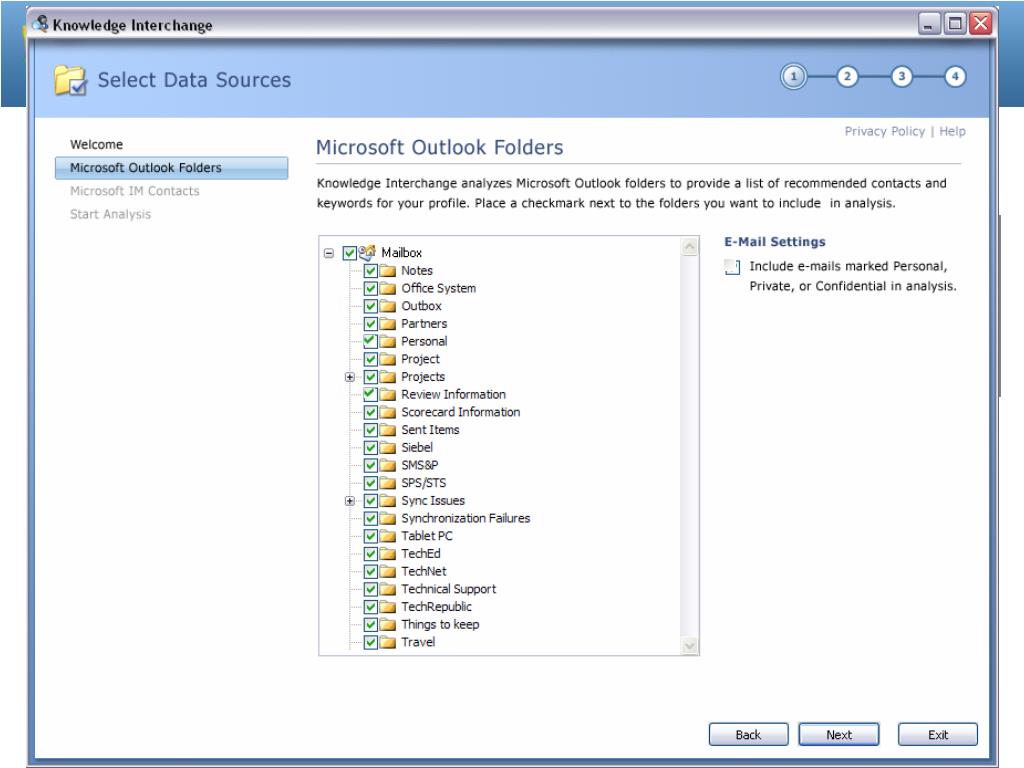Click the SPS/STS folder icon

coord(388,483)
